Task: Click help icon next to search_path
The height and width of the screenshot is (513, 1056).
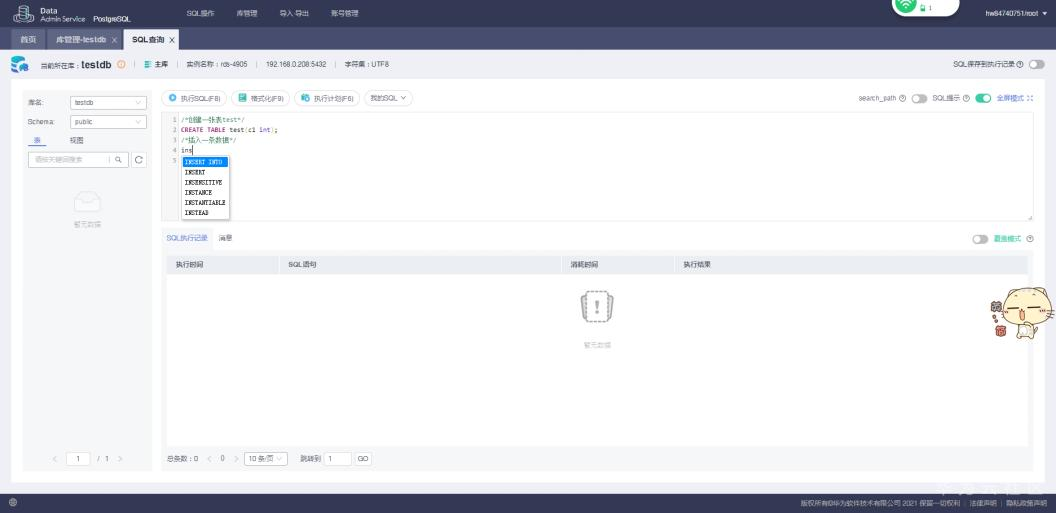Action: point(902,98)
